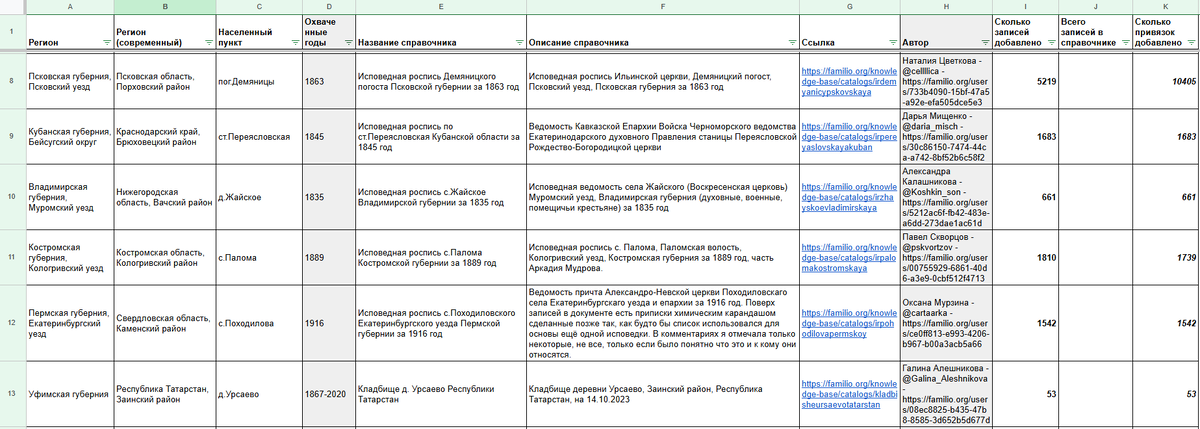The width and height of the screenshot is (1200, 429).
Task: Open familio link for Жайское record
Action: [848, 197]
